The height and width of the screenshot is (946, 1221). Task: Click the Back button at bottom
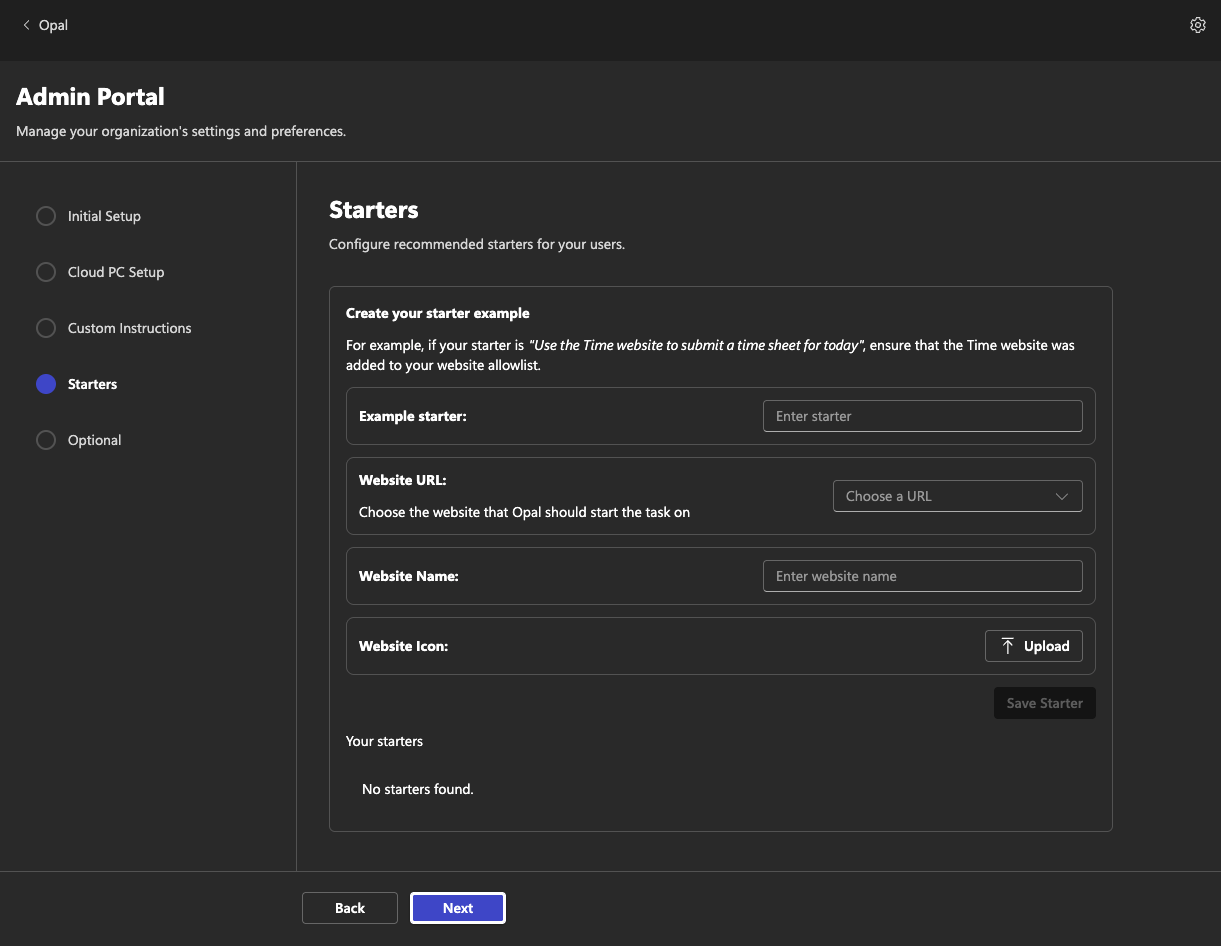(x=350, y=908)
